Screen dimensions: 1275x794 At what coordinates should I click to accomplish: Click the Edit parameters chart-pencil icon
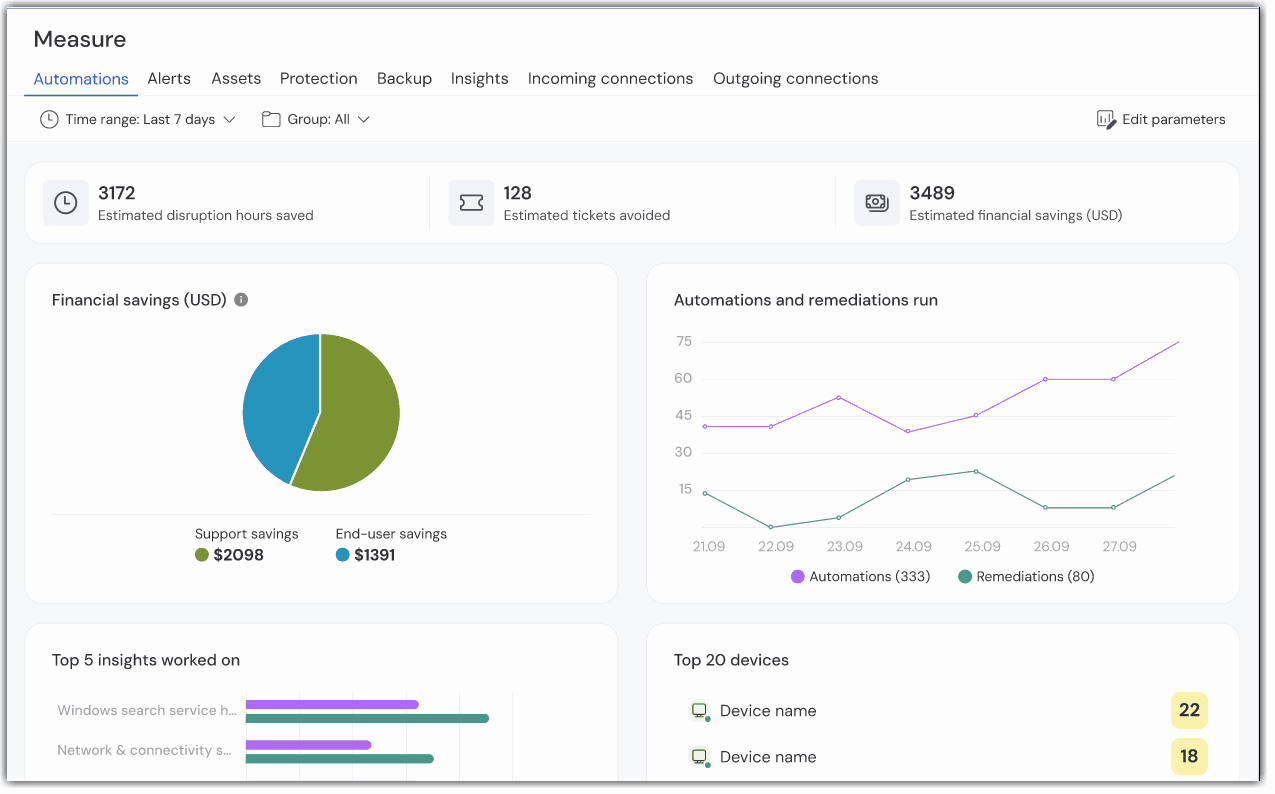1106,119
